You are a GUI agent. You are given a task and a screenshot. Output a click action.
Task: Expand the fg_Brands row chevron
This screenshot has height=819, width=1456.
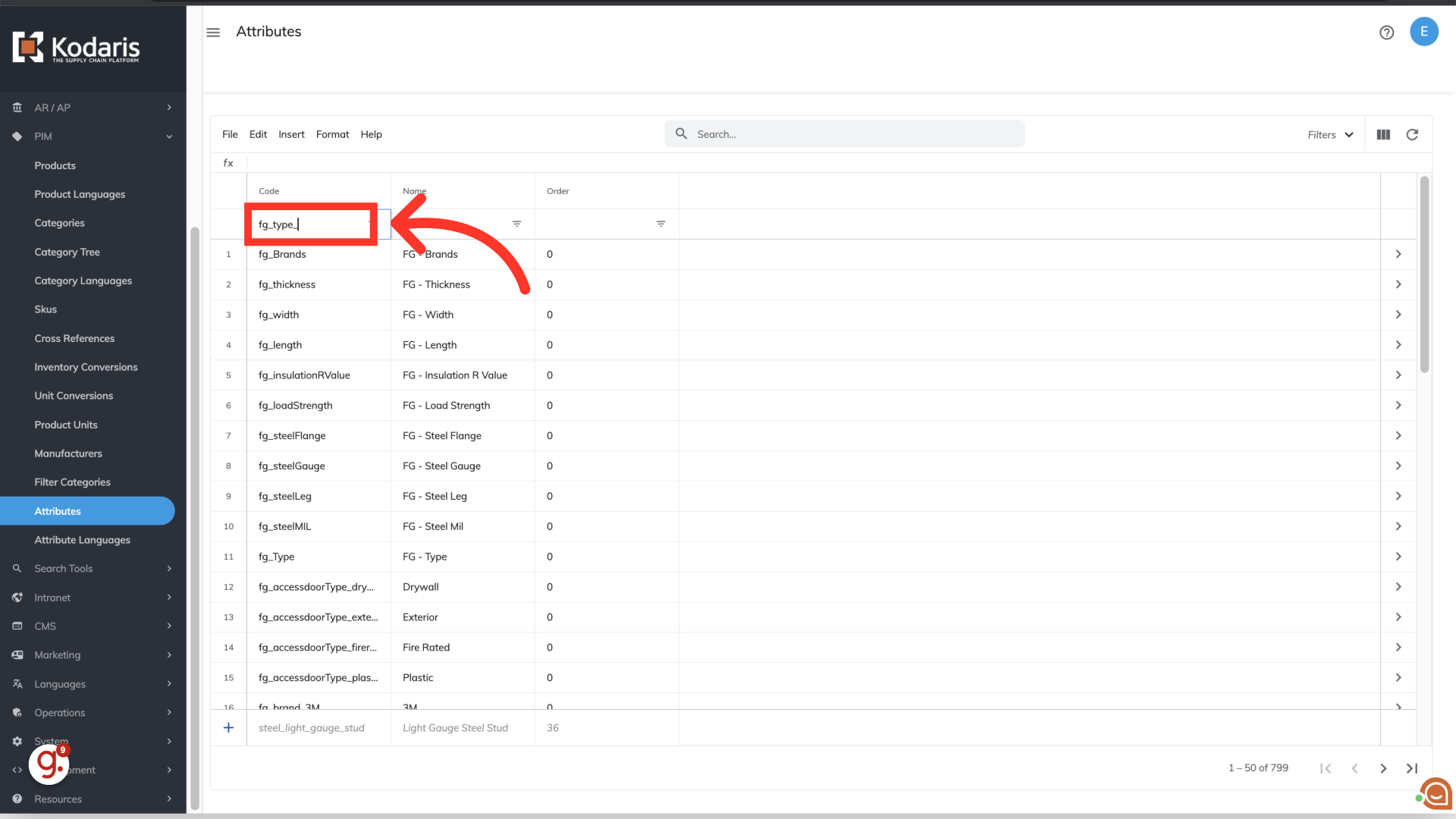1398,254
